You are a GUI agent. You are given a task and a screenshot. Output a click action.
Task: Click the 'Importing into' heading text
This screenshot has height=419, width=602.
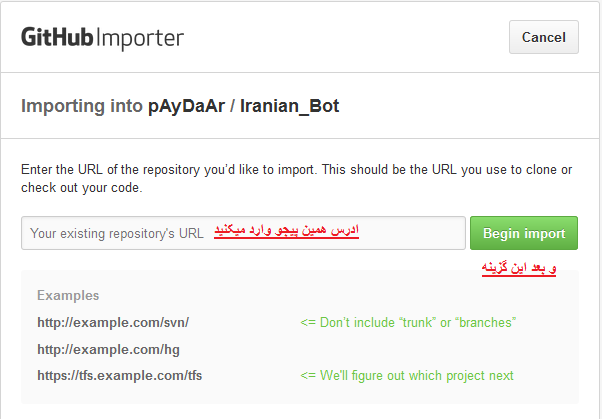tap(82, 106)
